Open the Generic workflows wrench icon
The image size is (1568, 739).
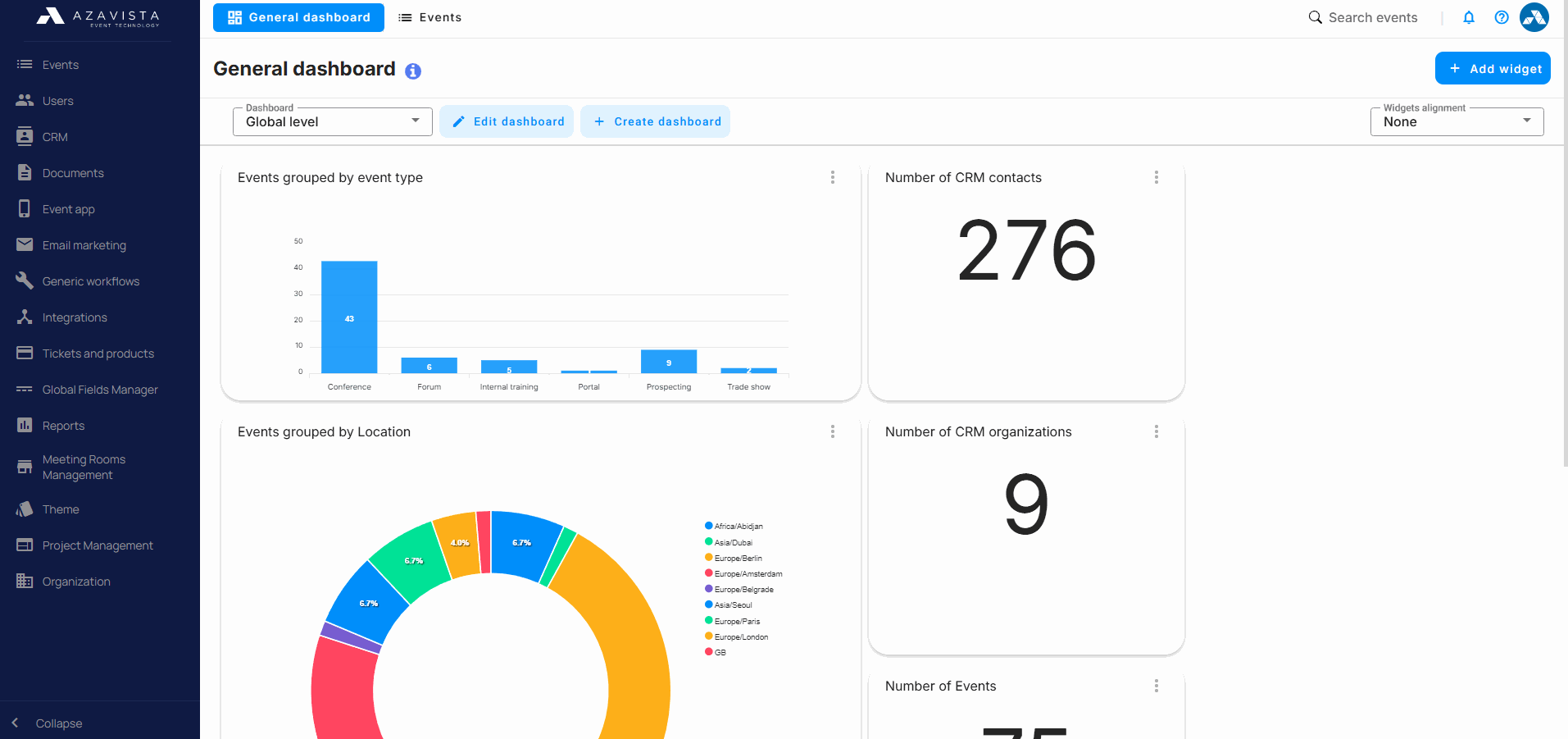pos(25,281)
